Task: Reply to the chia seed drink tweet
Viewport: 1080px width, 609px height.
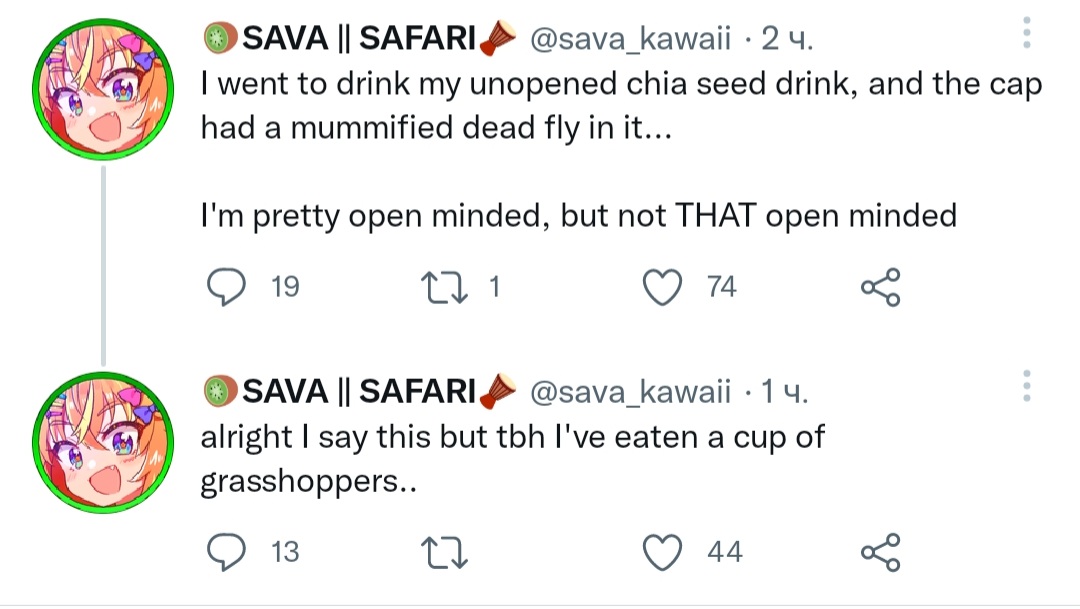Action: (226, 288)
